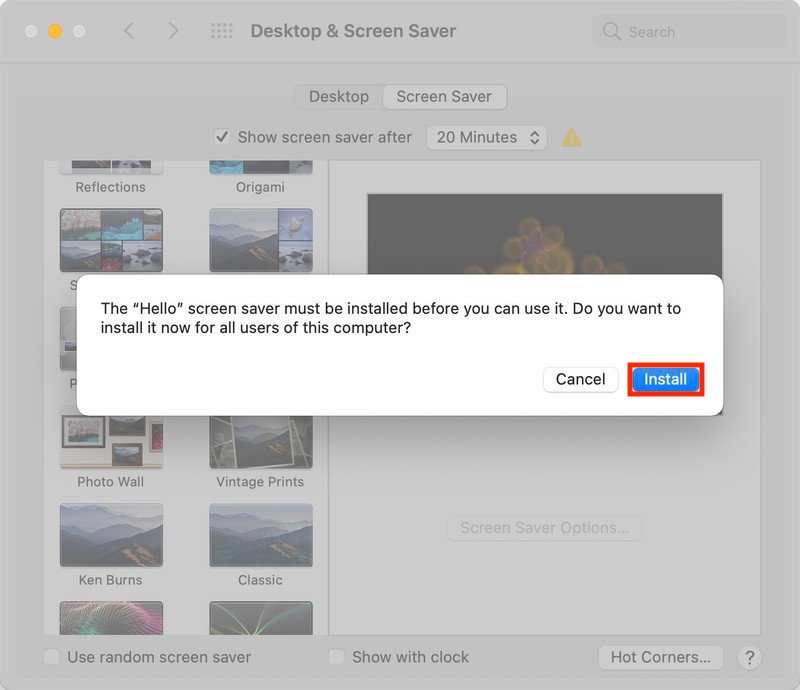Pick the Classic screen saver

click(261, 535)
